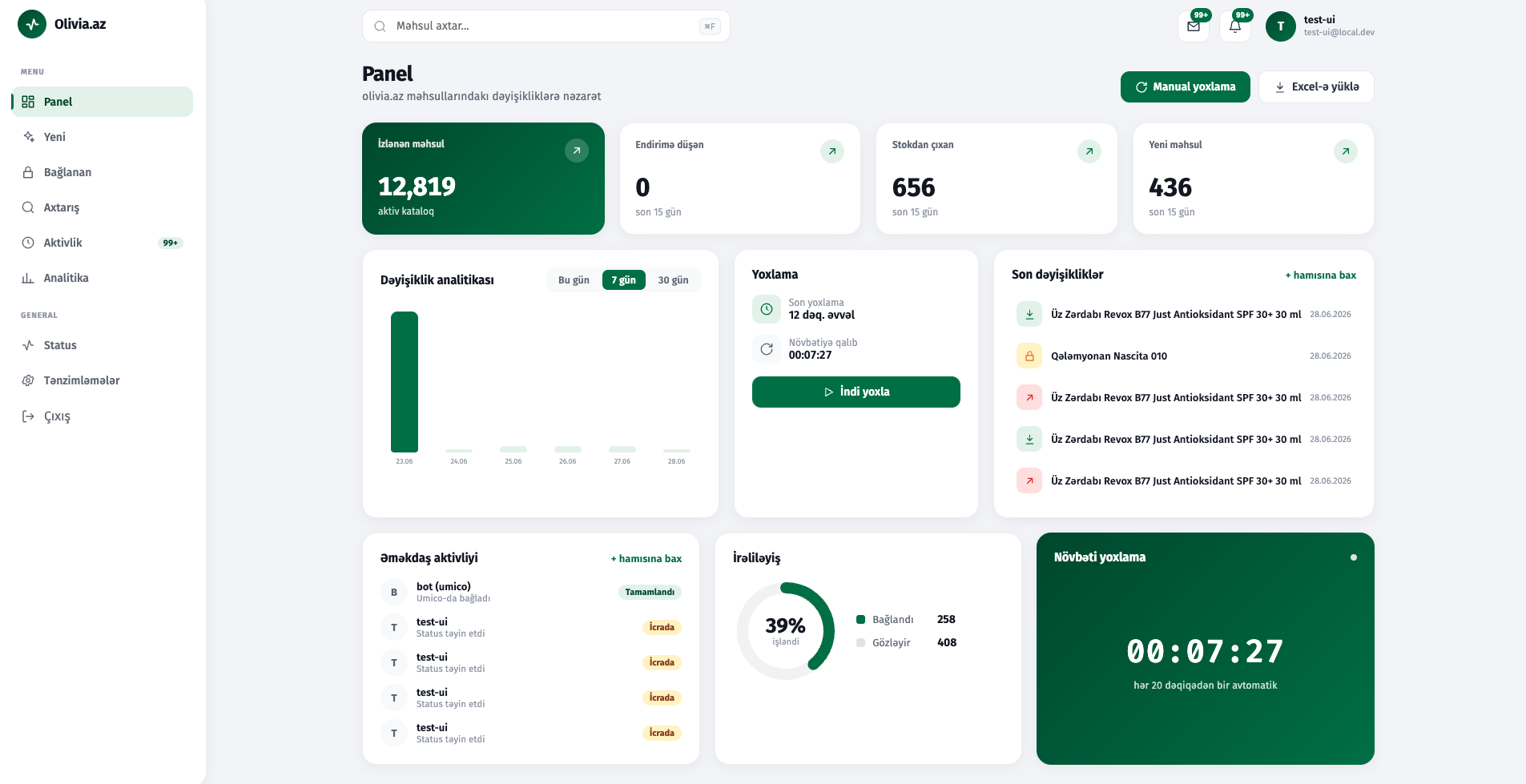
Task: Focus the Məhsul axtar search field
Action: pyautogui.click(x=546, y=26)
